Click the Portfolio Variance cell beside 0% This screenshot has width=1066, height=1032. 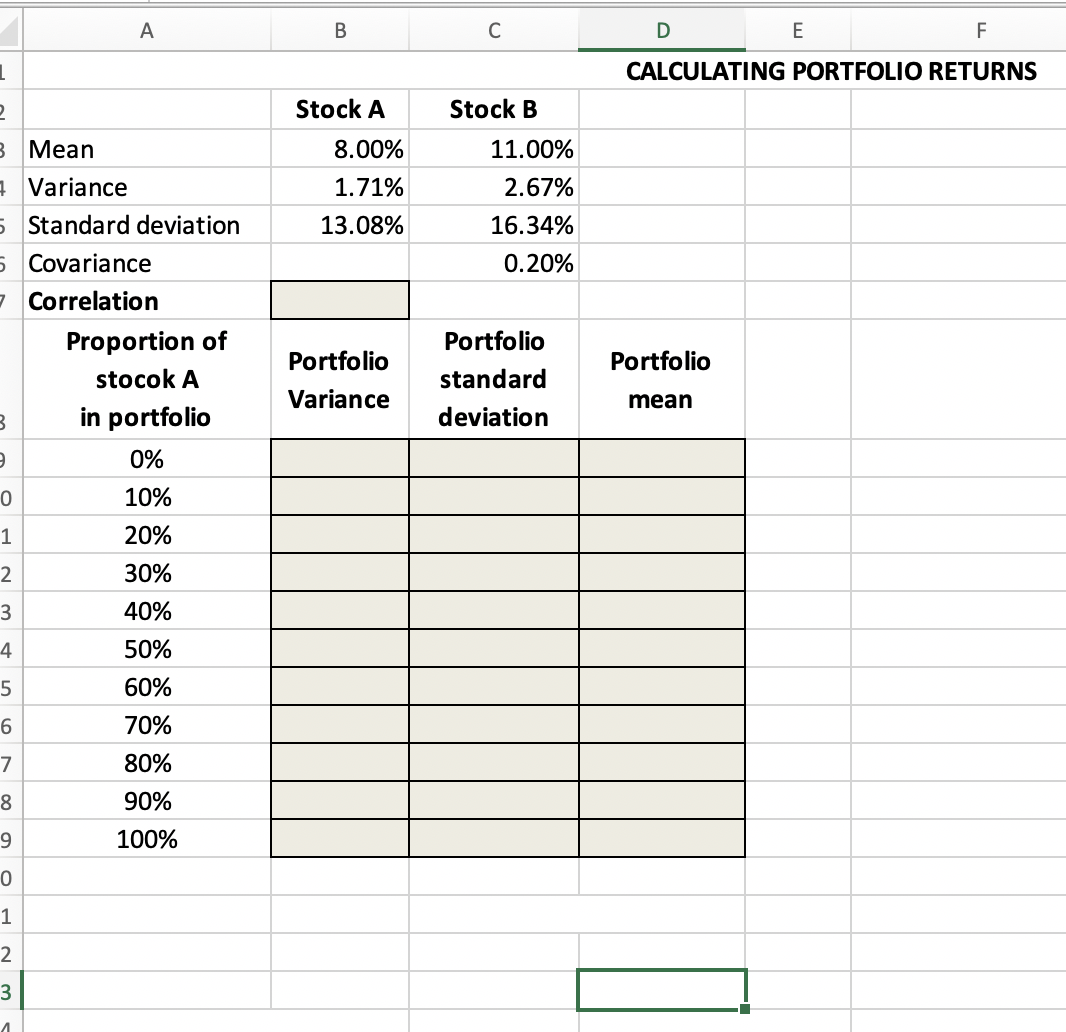(340, 458)
